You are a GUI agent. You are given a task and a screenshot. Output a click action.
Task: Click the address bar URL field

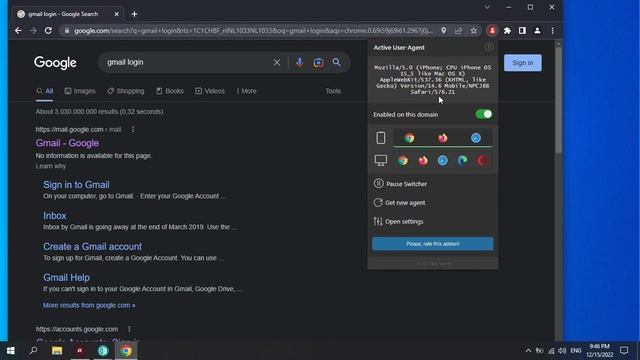point(253,31)
